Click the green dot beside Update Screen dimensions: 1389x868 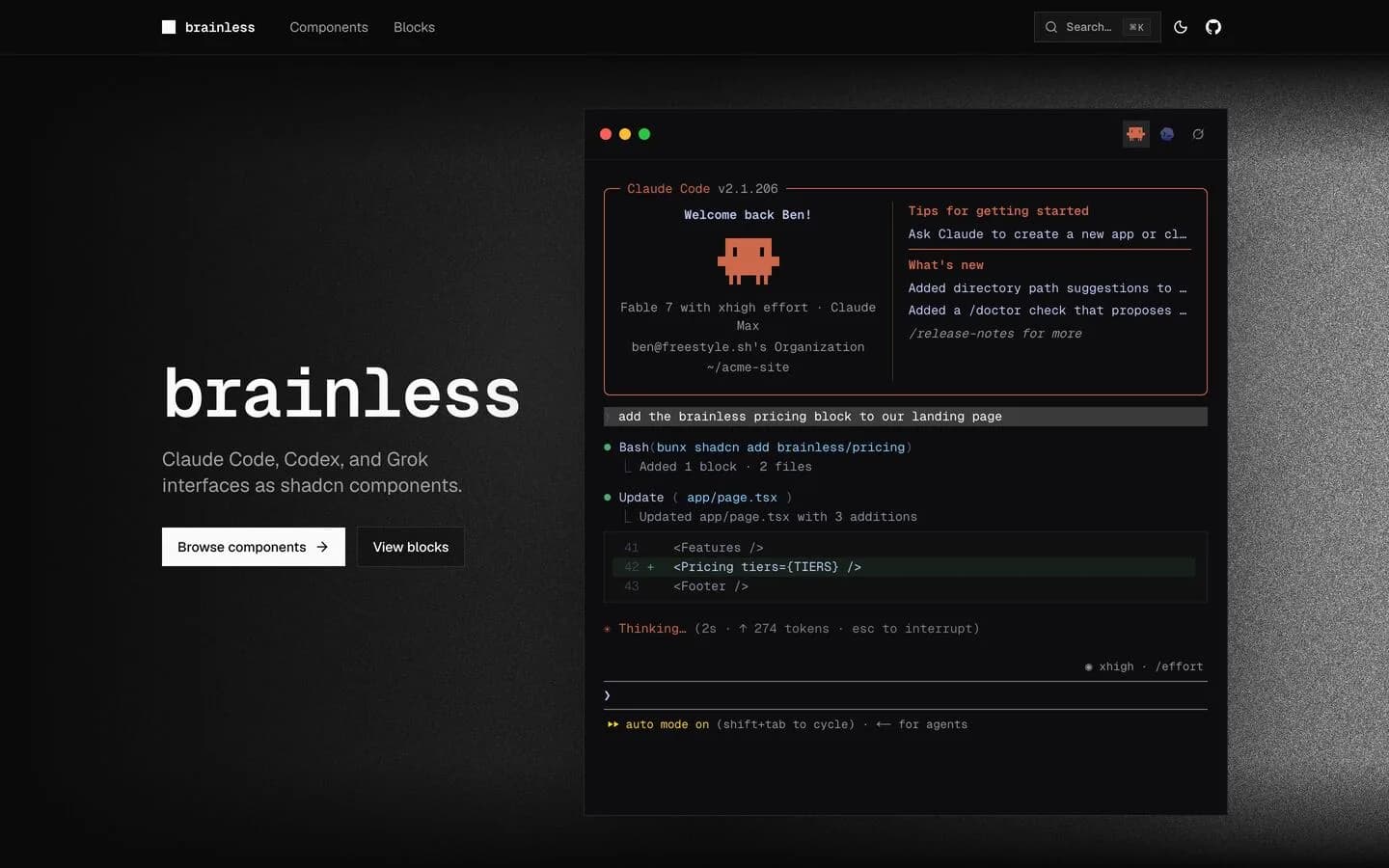608,498
